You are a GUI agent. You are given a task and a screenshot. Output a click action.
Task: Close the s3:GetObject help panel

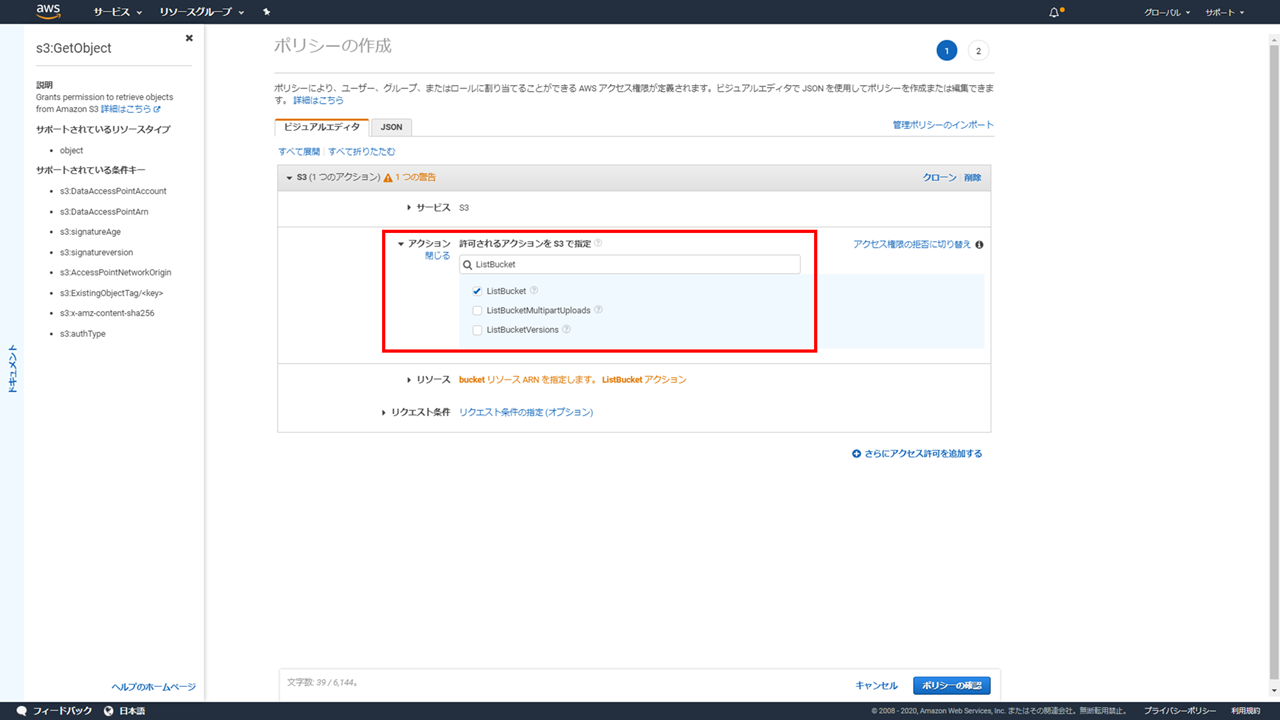[x=189, y=38]
